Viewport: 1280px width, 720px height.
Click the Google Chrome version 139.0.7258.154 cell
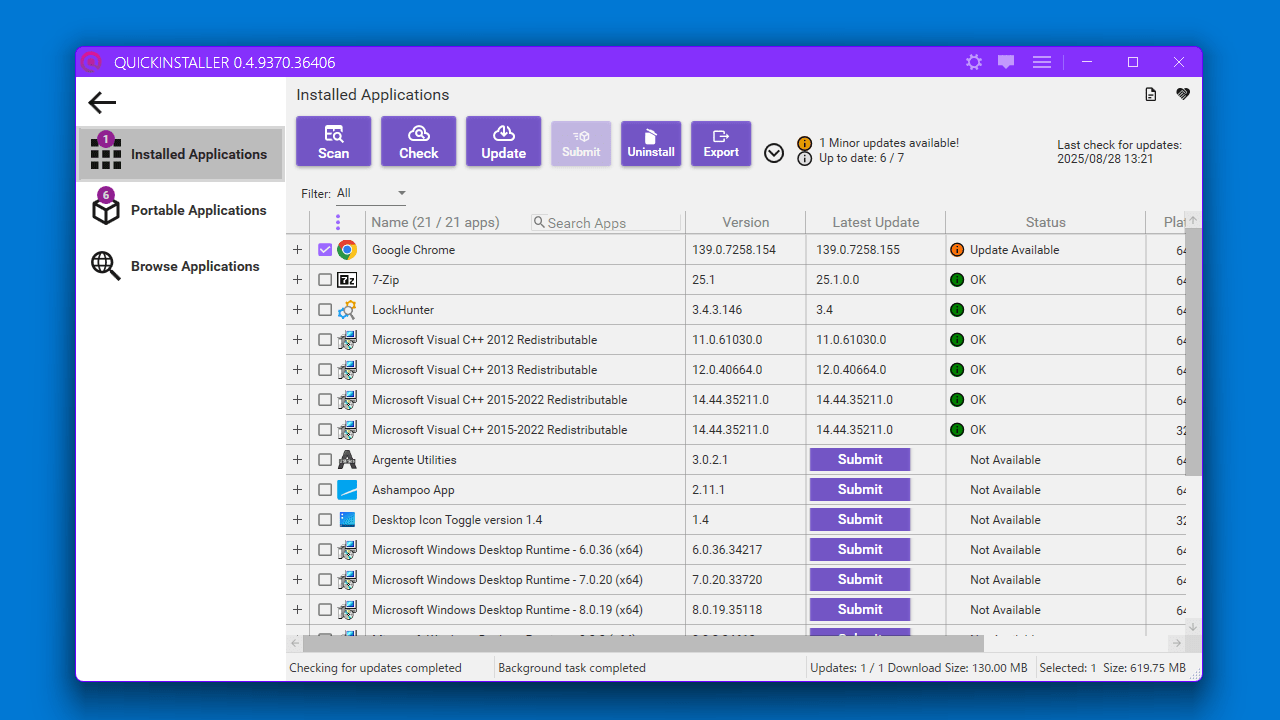[746, 250]
